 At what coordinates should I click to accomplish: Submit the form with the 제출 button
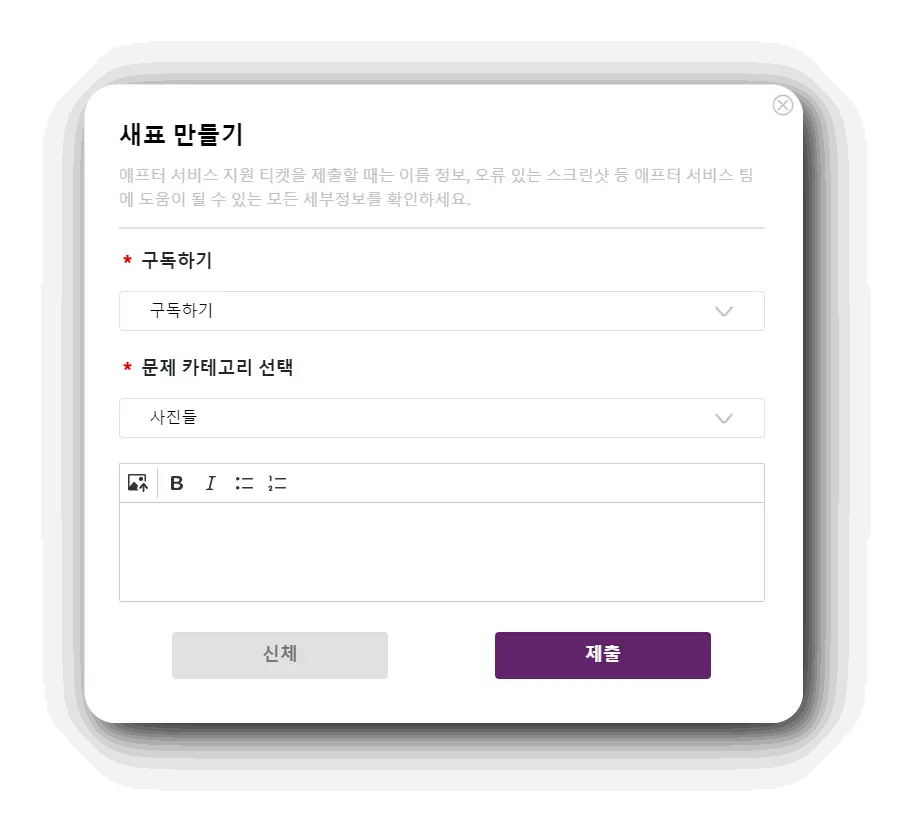click(602, 654)
